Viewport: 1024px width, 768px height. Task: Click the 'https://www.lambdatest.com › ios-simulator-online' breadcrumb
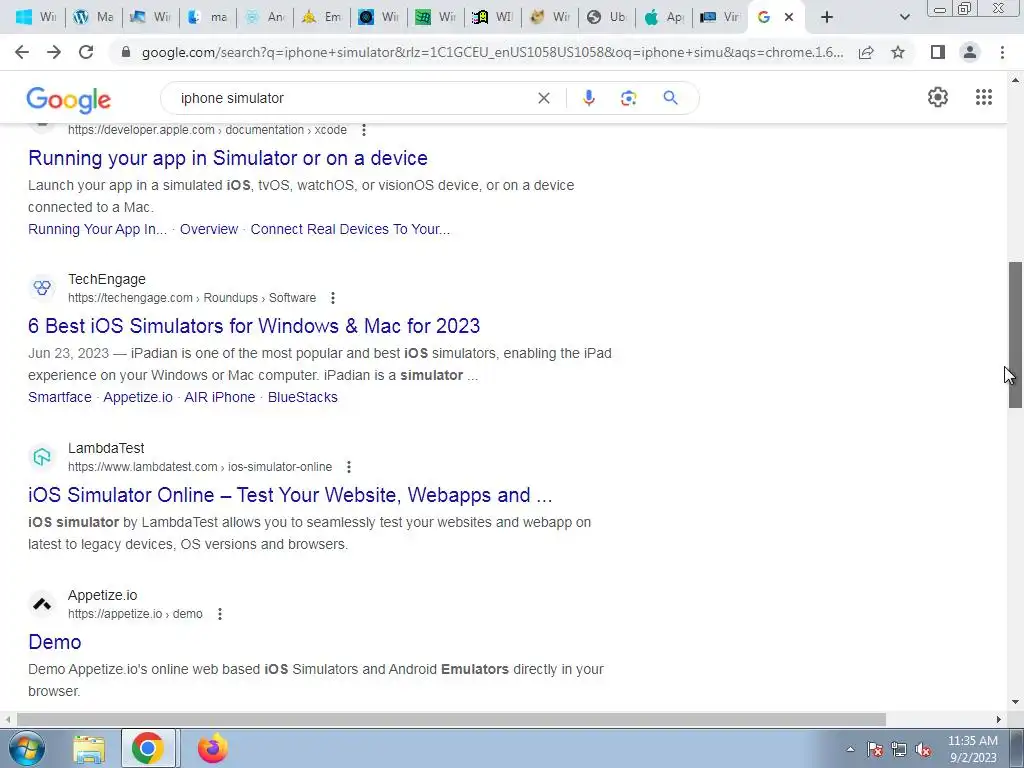point(200,467)
